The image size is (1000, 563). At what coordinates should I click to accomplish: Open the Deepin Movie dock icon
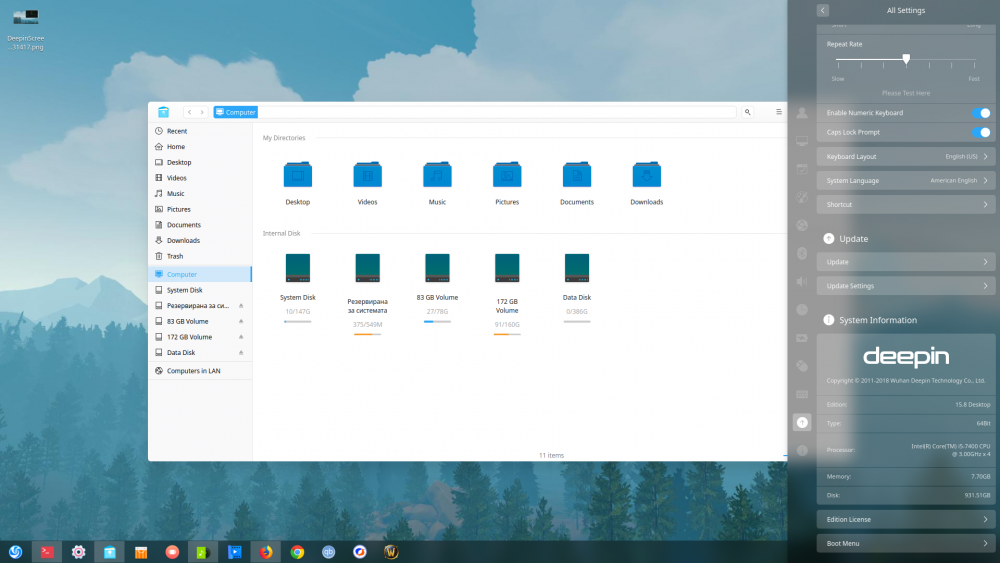point(235,552)
